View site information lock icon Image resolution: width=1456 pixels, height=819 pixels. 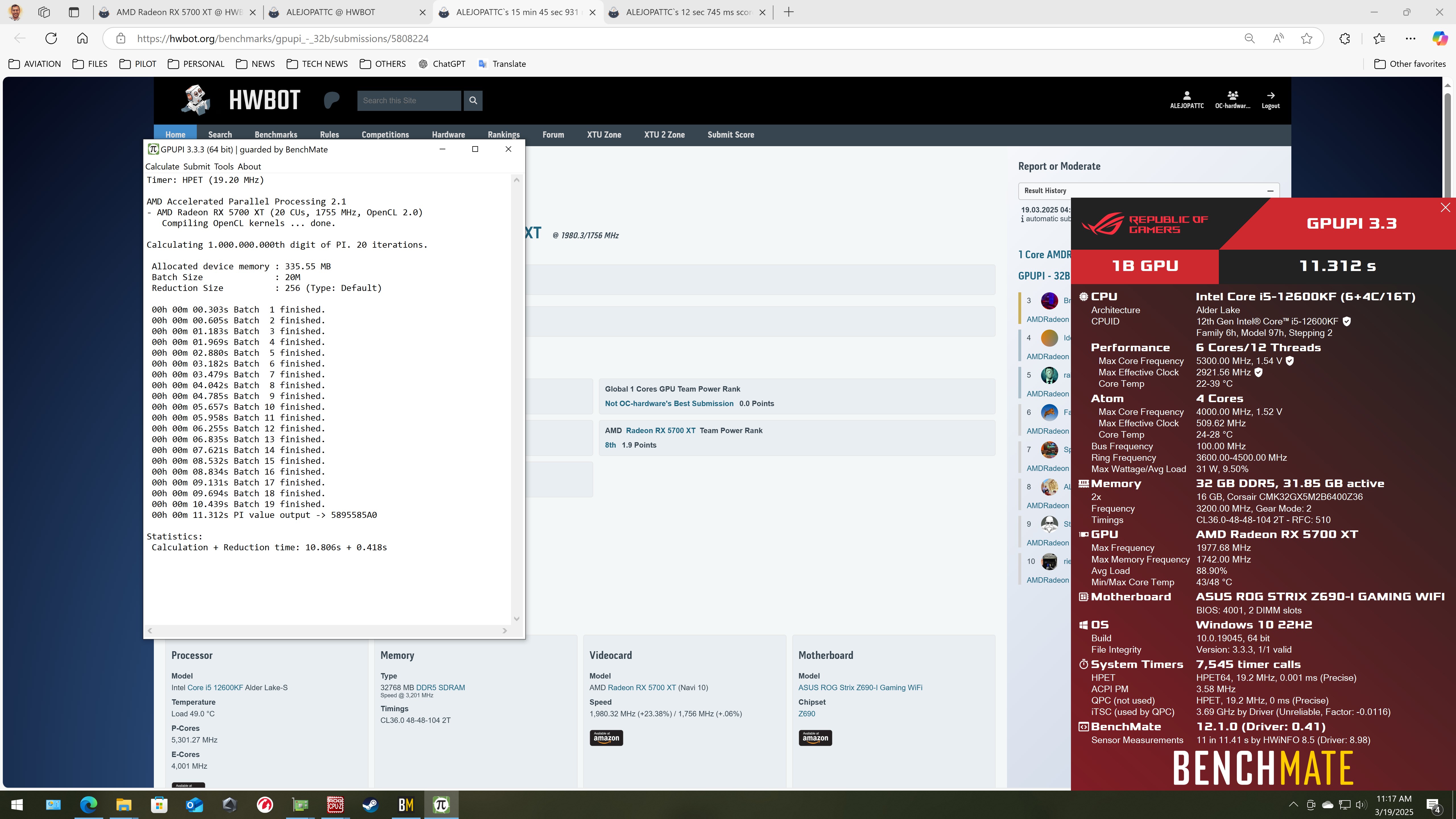pyautogui.click(x=120, y=38)
